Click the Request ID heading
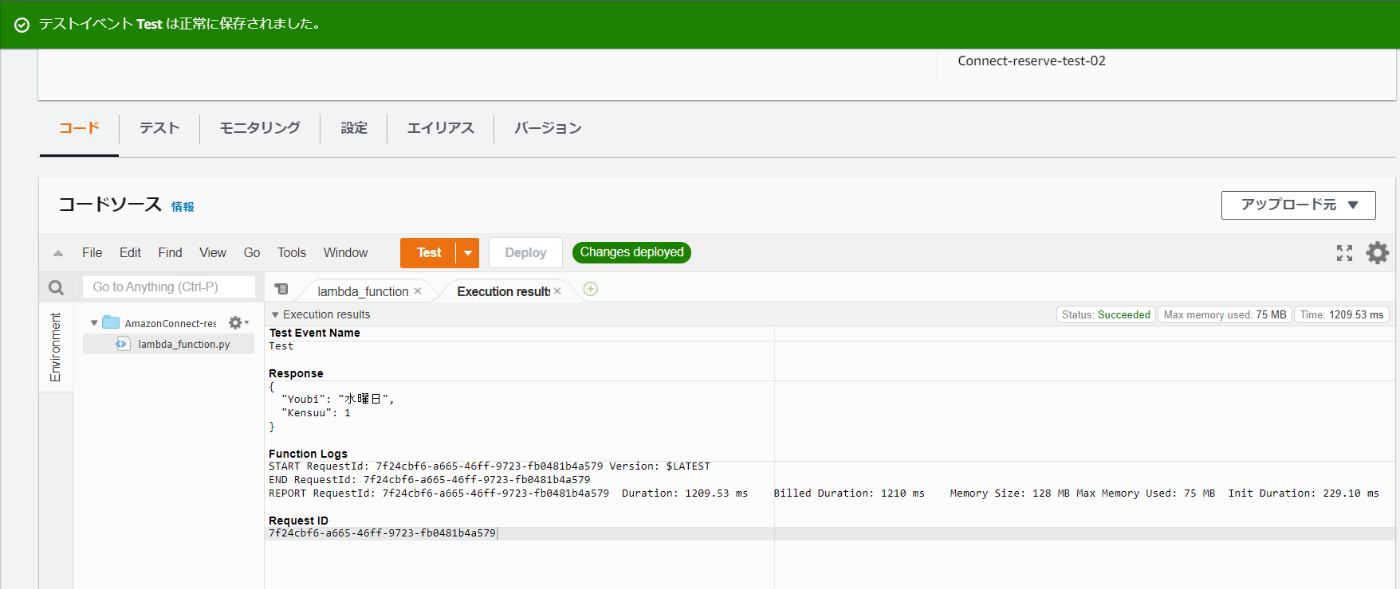 (x=298, y=521)
